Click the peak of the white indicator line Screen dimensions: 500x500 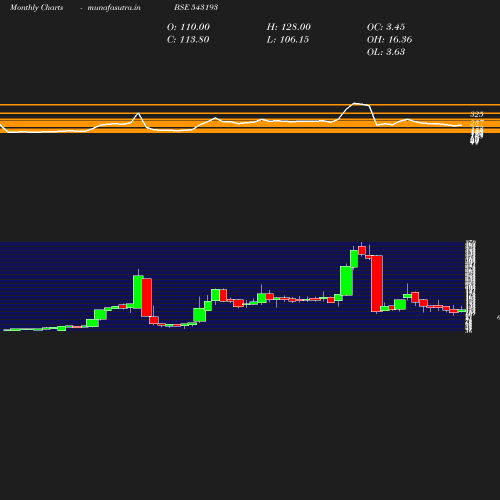coord(355,103)
